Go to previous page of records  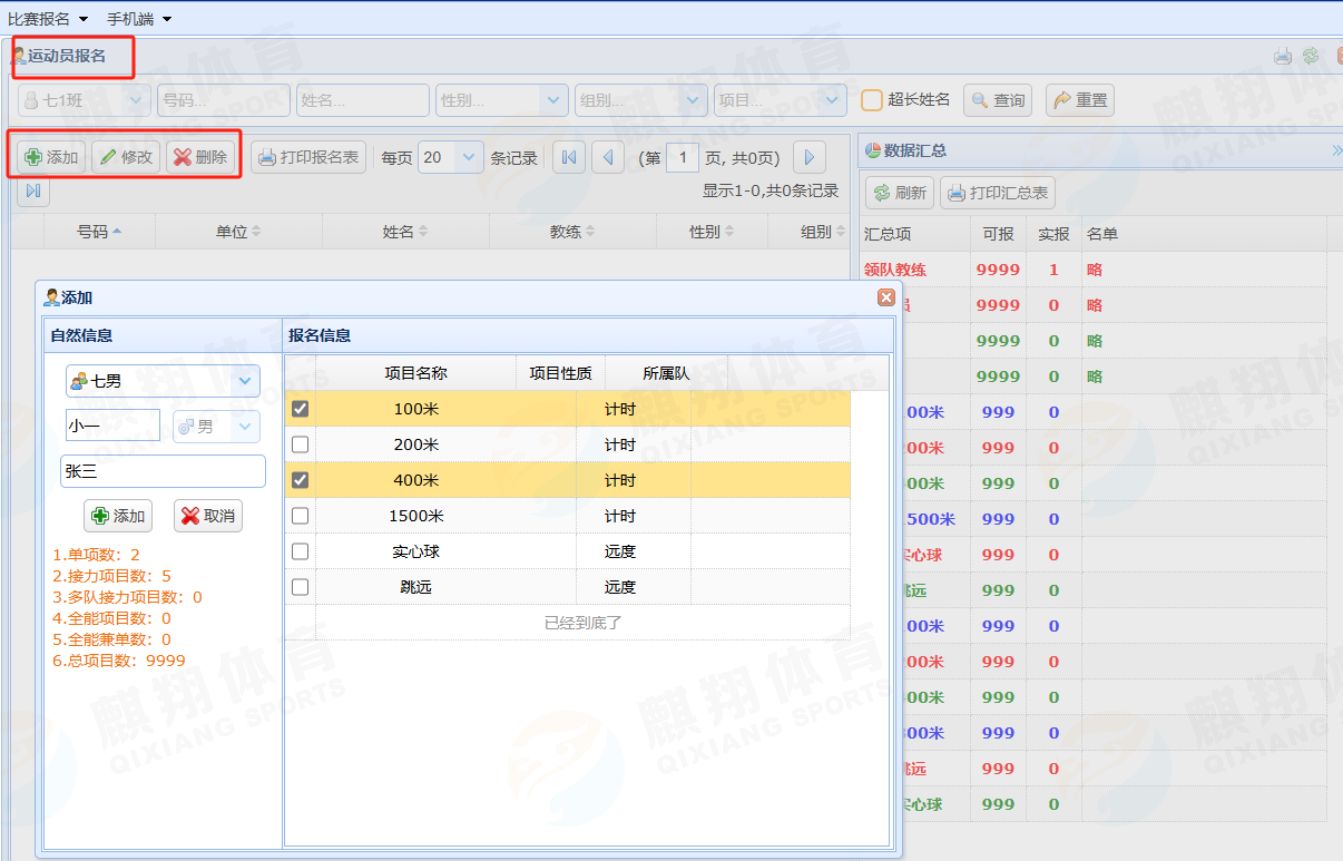pyautogui.click(x=607, y=157)
